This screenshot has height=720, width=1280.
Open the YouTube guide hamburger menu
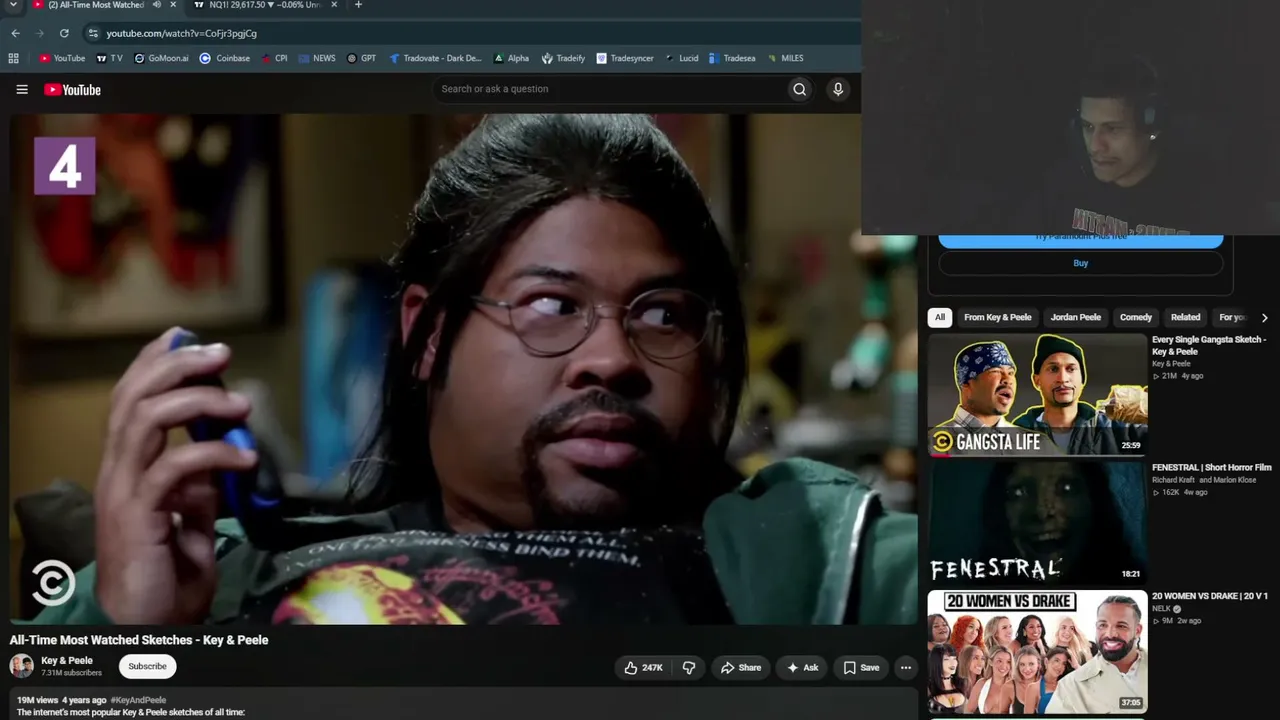point(22,89)
